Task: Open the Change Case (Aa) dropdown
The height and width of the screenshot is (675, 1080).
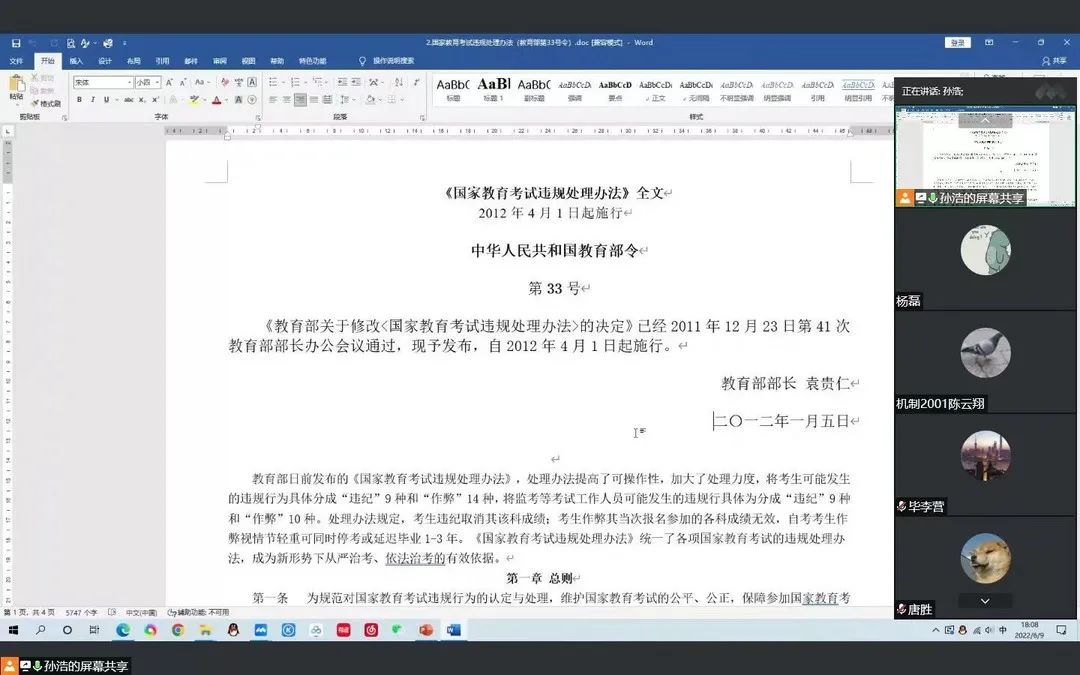Action: click(x=202, y=83)
